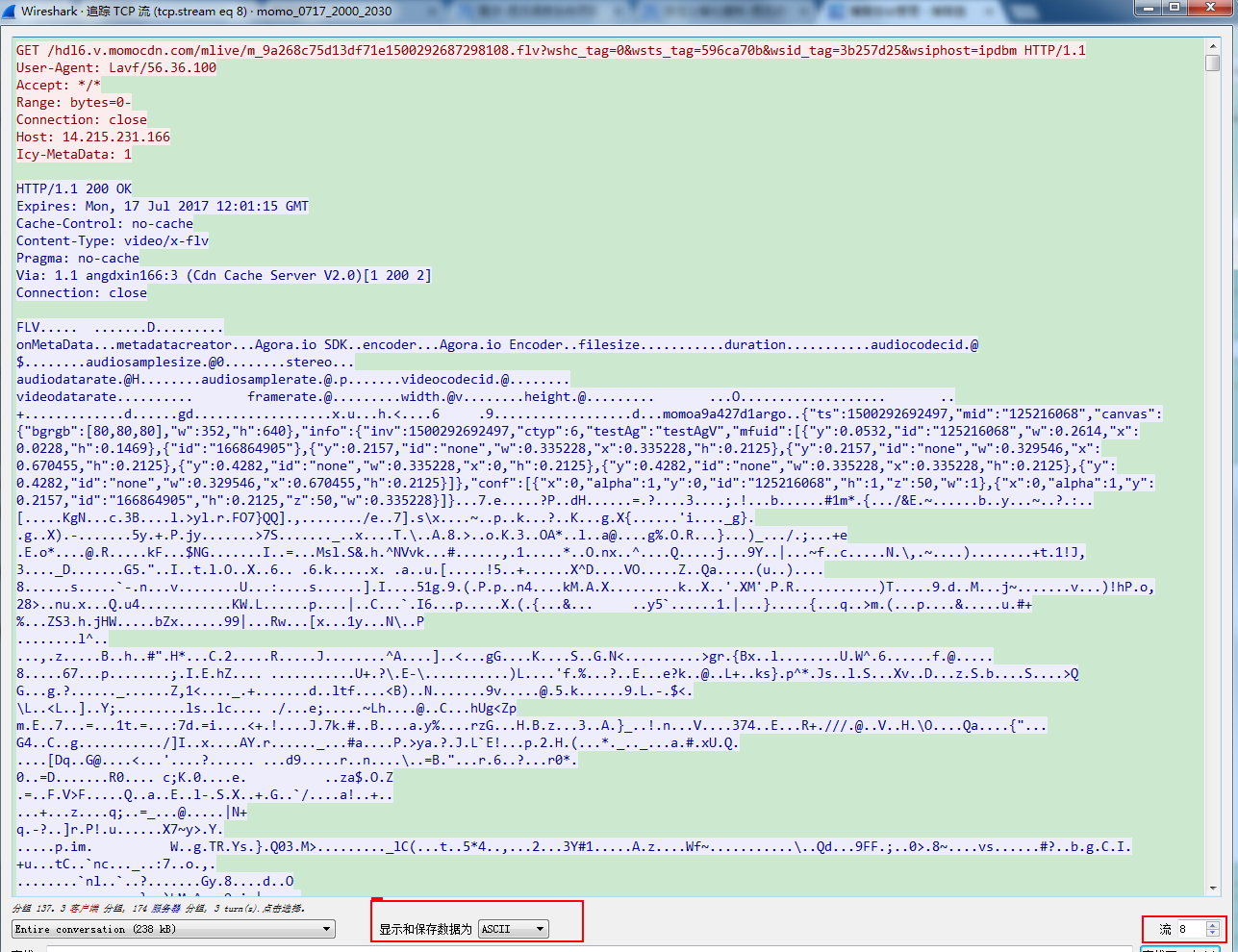Click the 流 stream label
Image resolution: width=1238 pixels, height=952 pixels.
pyautogui.click(x=1165, y=929)
